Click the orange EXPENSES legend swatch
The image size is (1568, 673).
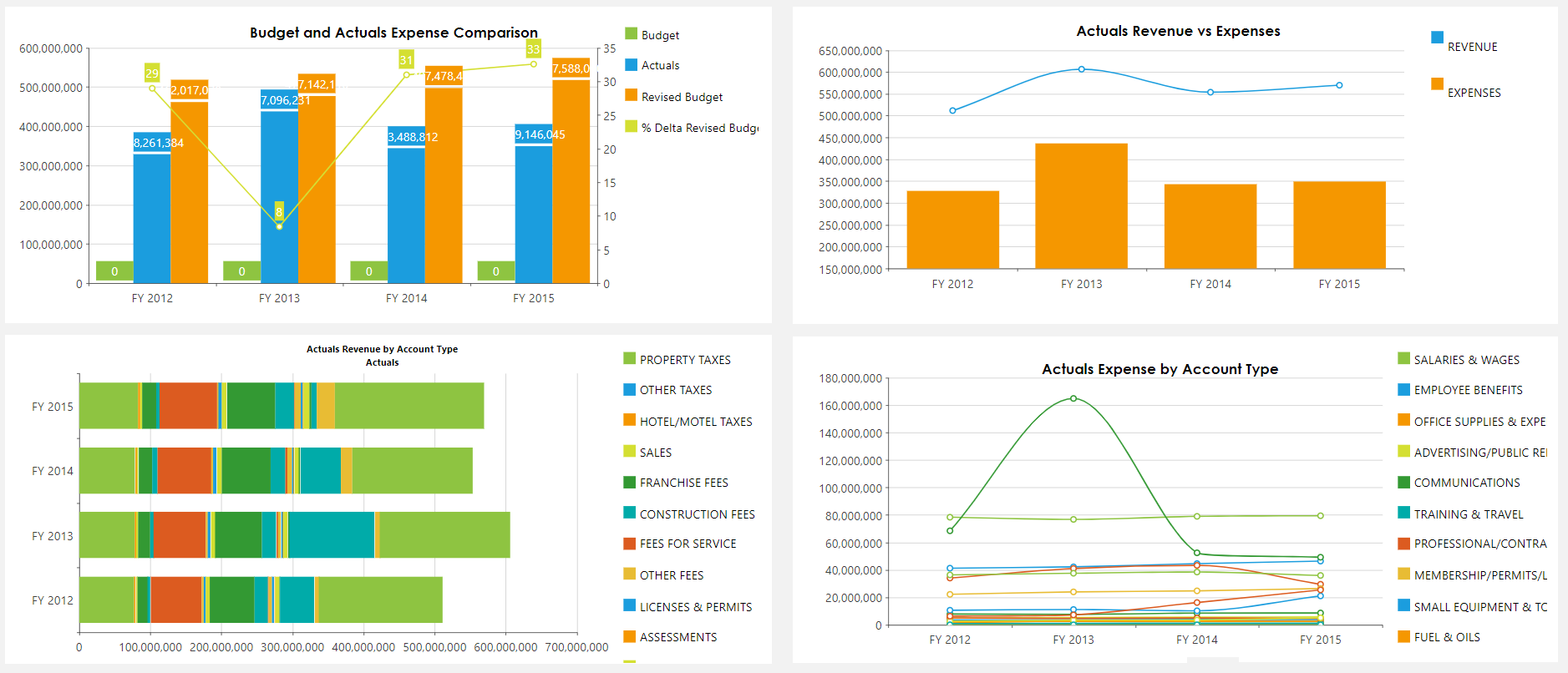(x=1437, y=83)
